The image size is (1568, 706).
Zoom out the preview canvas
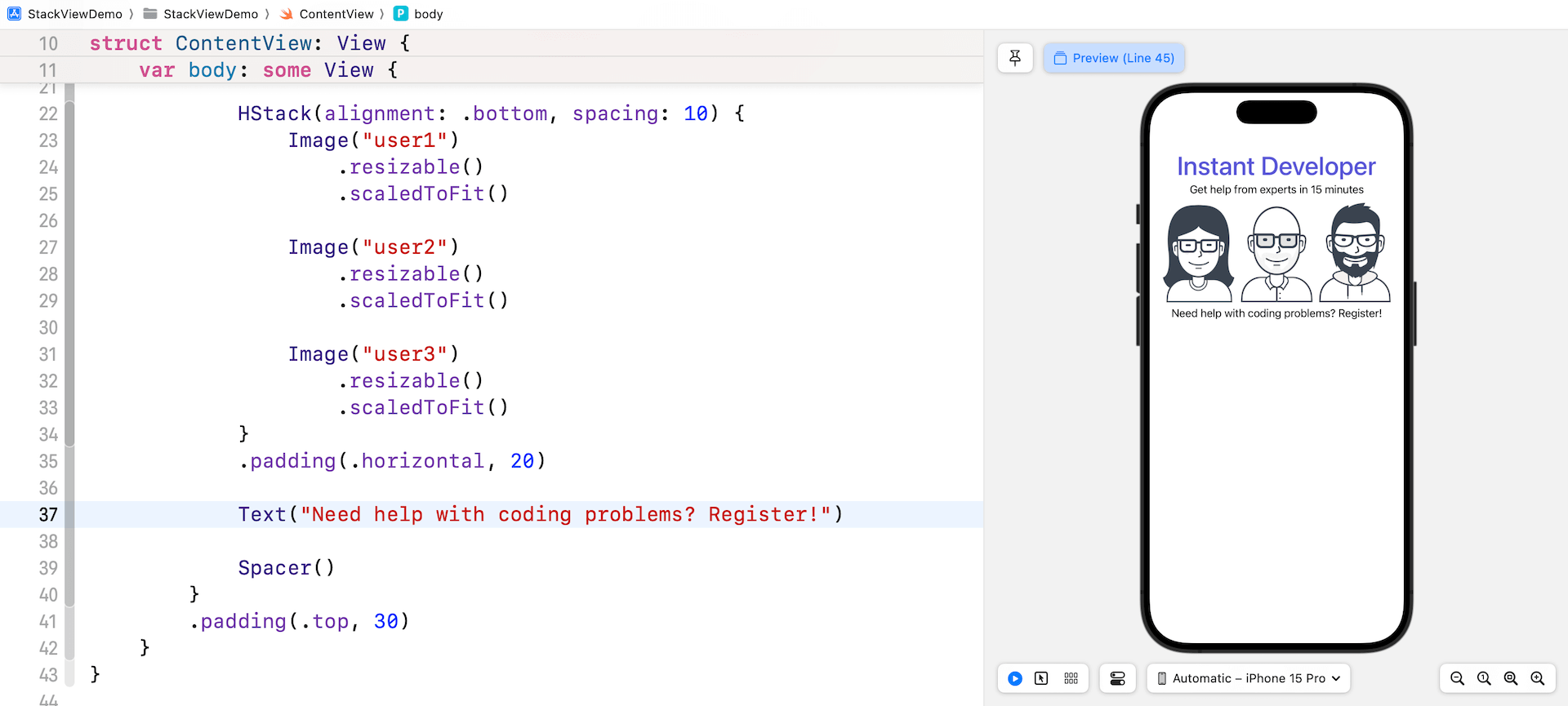(x=1457, y=678)
